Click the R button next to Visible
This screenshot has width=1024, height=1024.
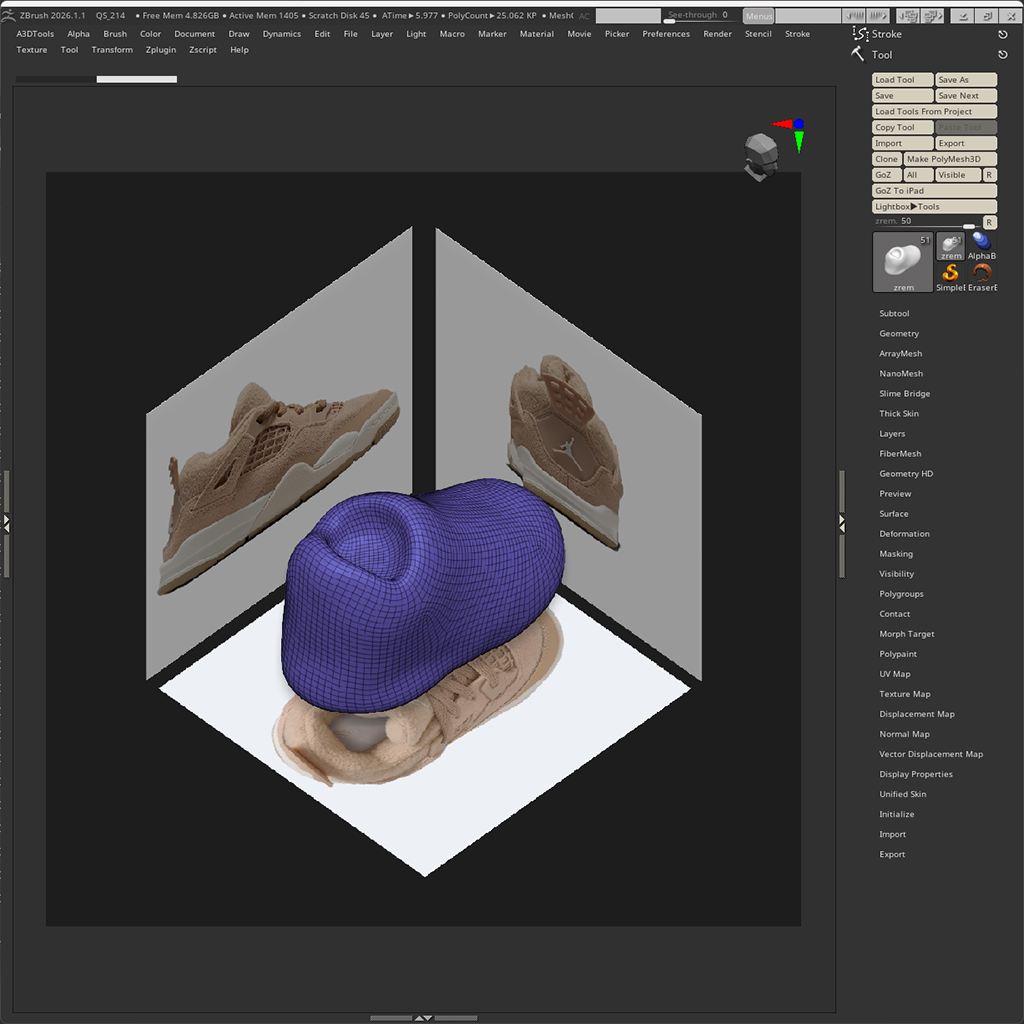coord(989,175)
